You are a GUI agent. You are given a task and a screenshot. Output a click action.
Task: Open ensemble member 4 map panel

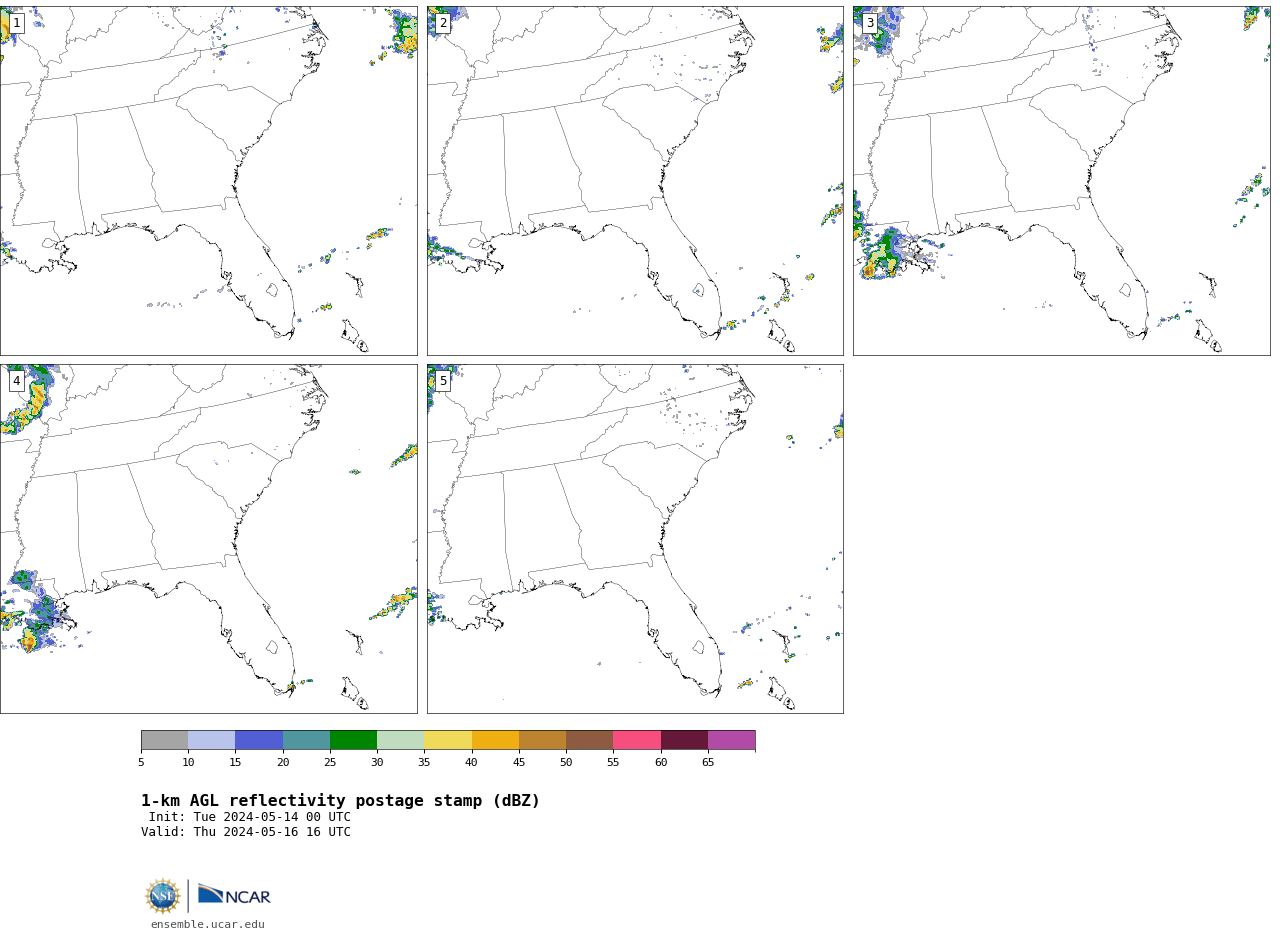208,539
